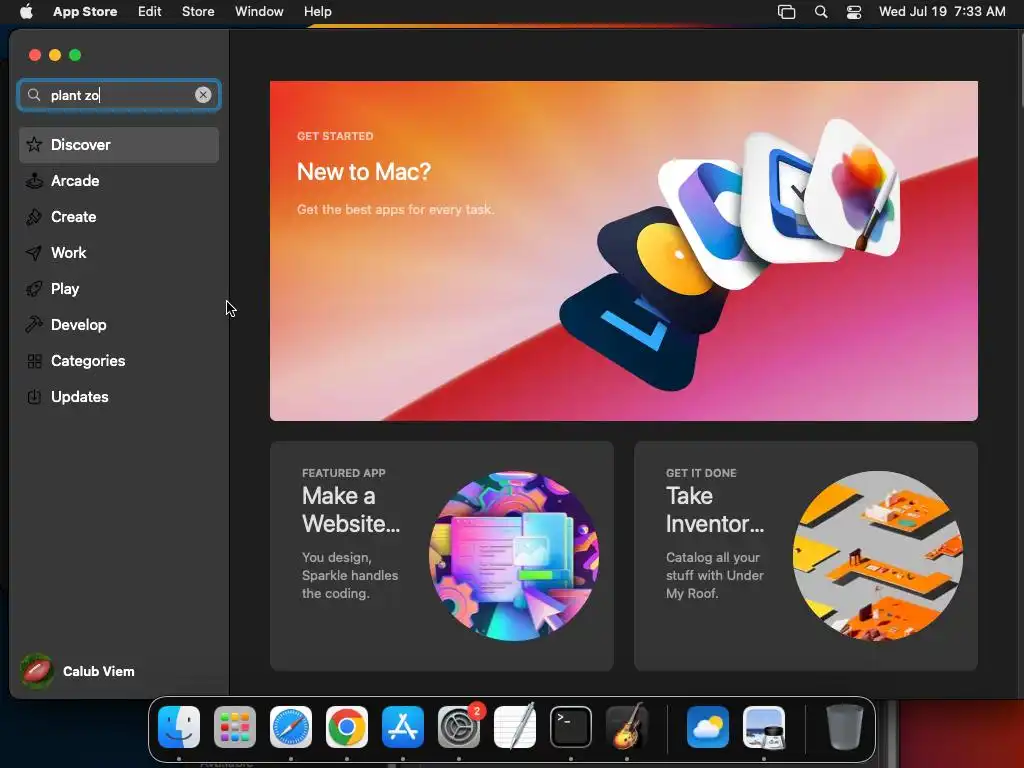Open Launchpad from the Dock

(235, 727)
